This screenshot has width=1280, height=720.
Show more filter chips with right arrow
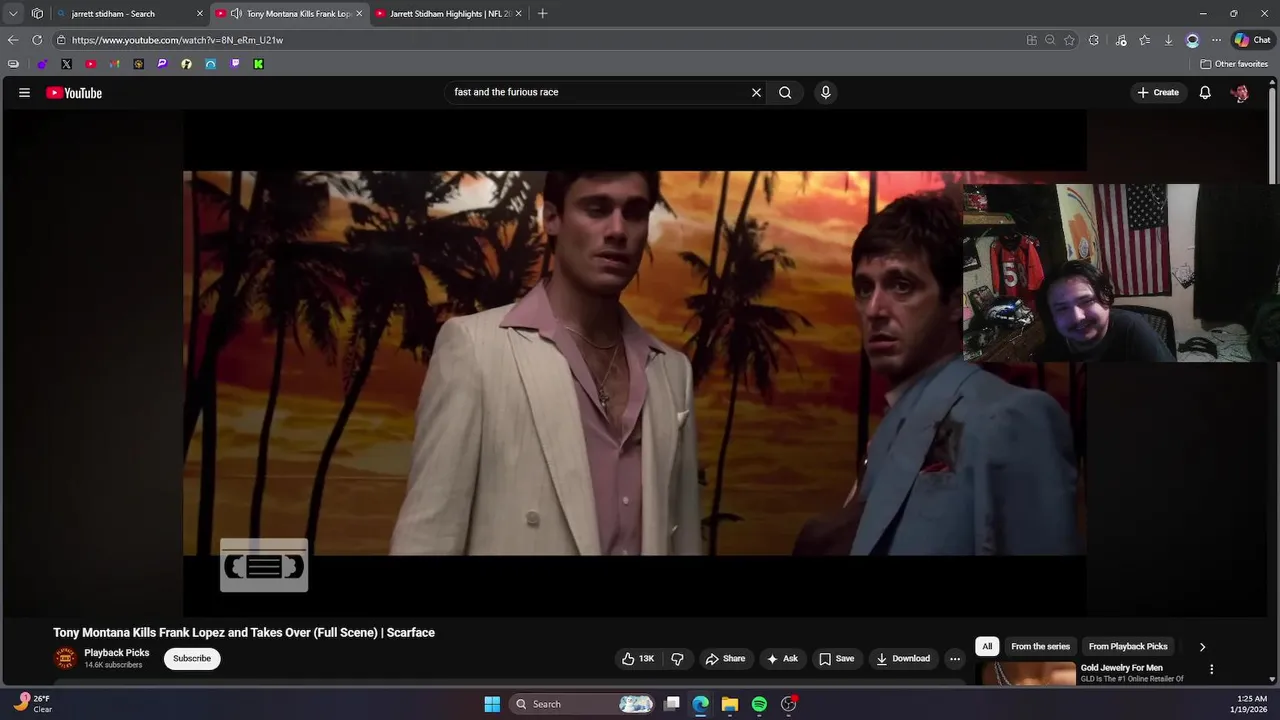[1202, 646]
